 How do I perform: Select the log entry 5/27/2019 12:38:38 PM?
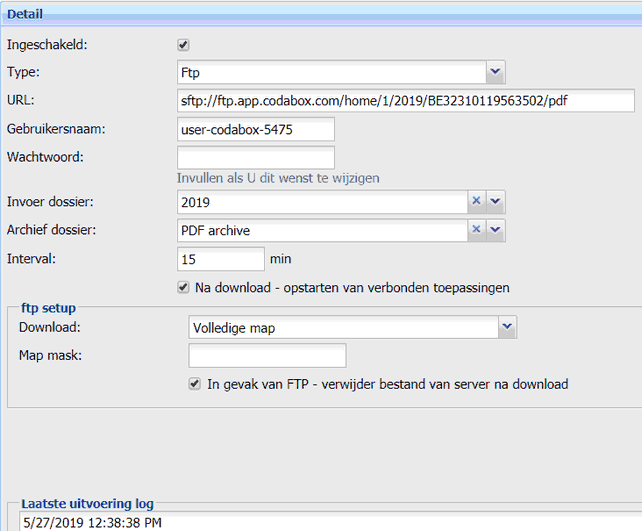(92, 522)
